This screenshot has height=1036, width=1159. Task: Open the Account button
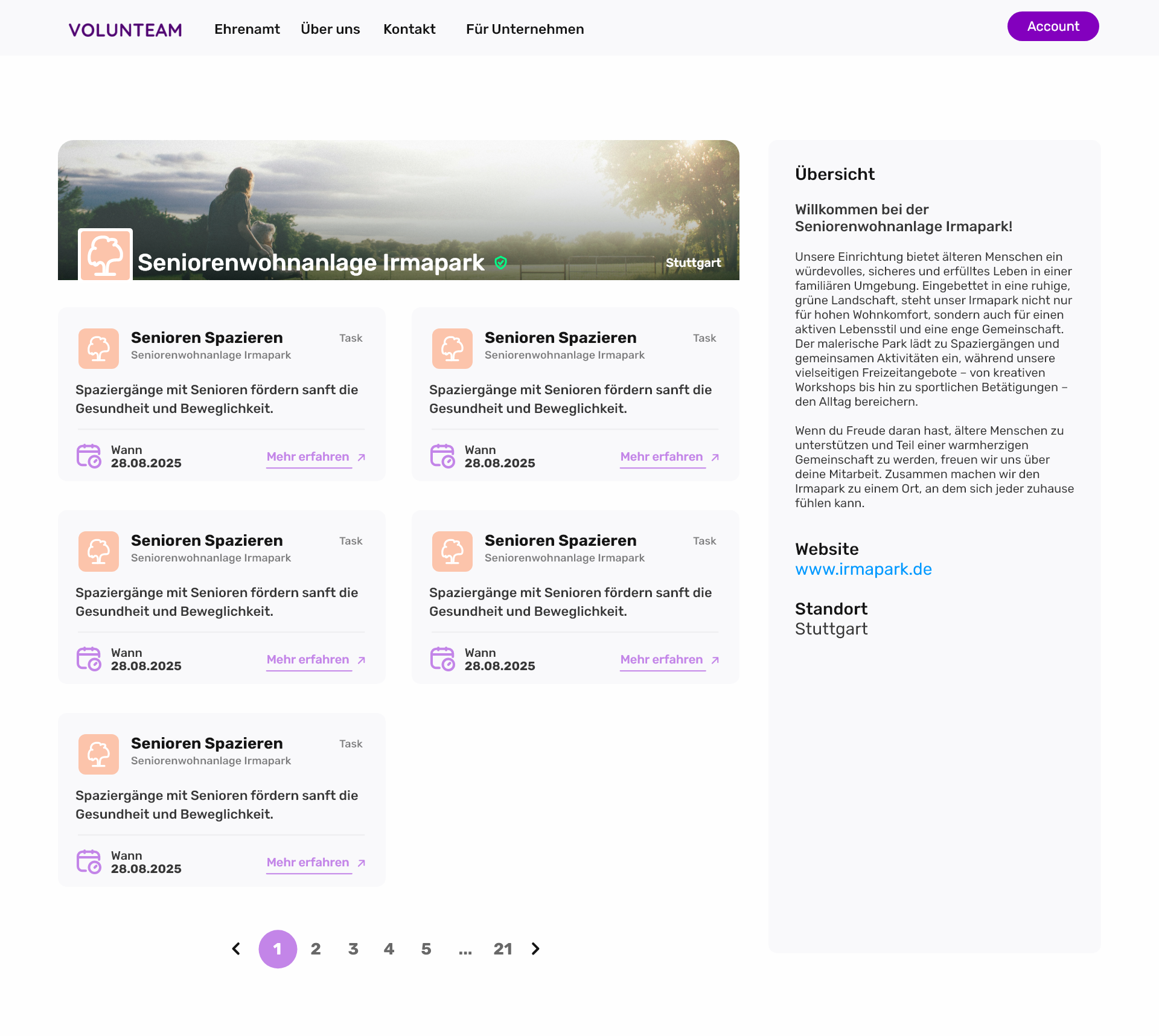(1053, 26)
